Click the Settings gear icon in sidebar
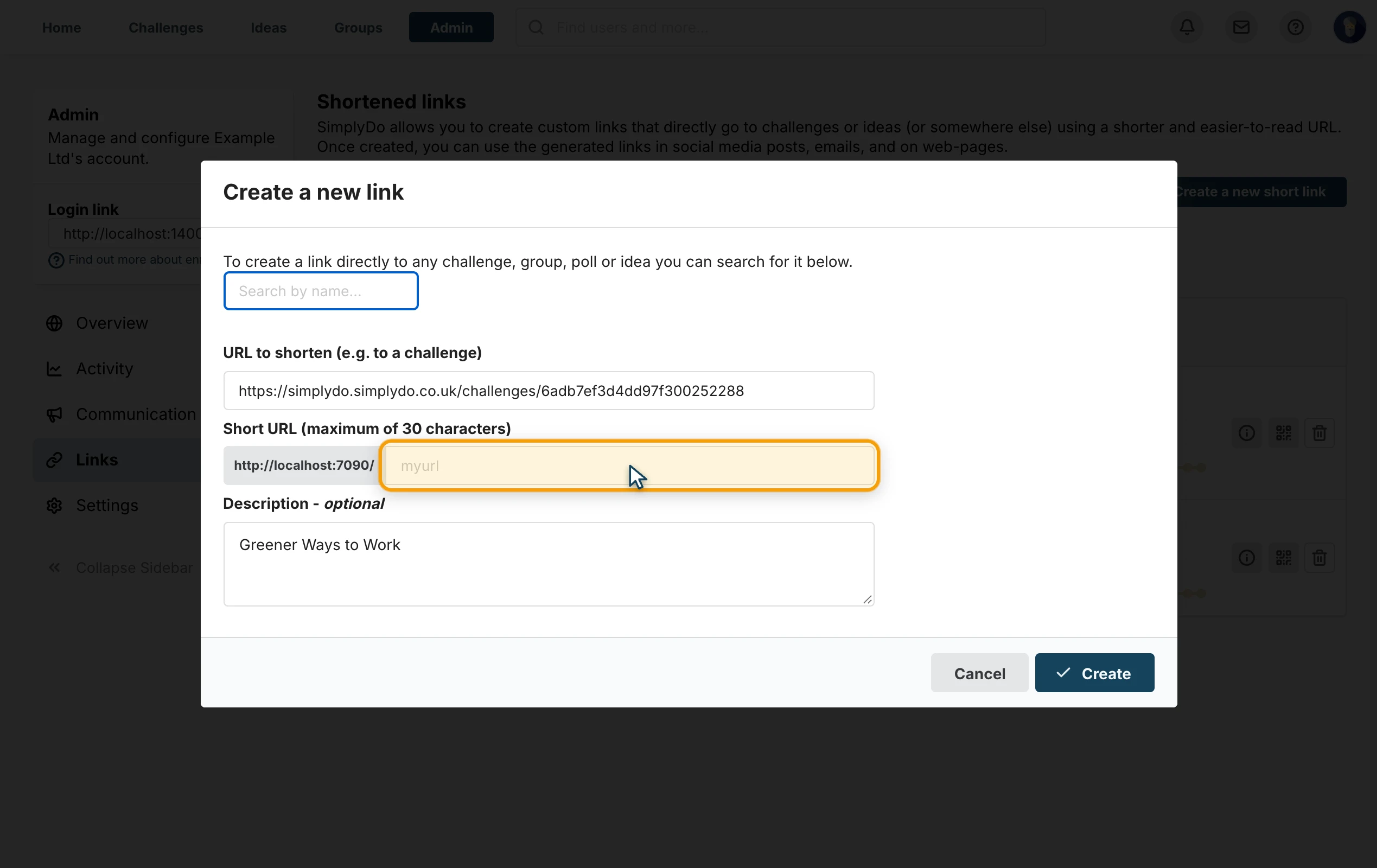Image resolution: width=1389 pixels, height=868 pixels. [x=54, y=505]
